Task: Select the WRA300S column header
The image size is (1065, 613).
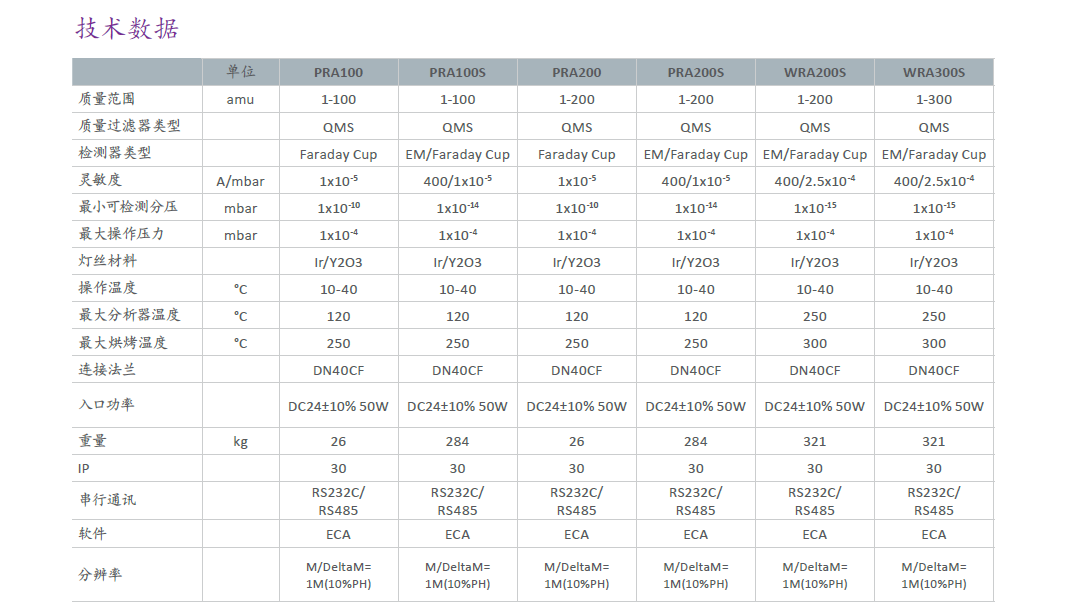Action: 933,72
